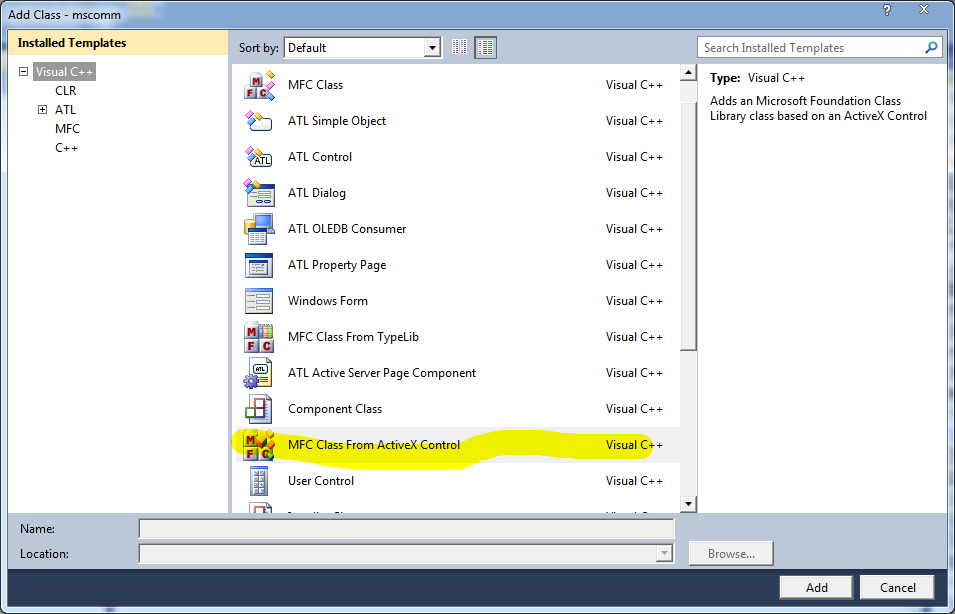This screenshot has width=955, height=614.
Task: Click the ATL Control template icon
Action: pyautogui.click(x=259, y=157)
